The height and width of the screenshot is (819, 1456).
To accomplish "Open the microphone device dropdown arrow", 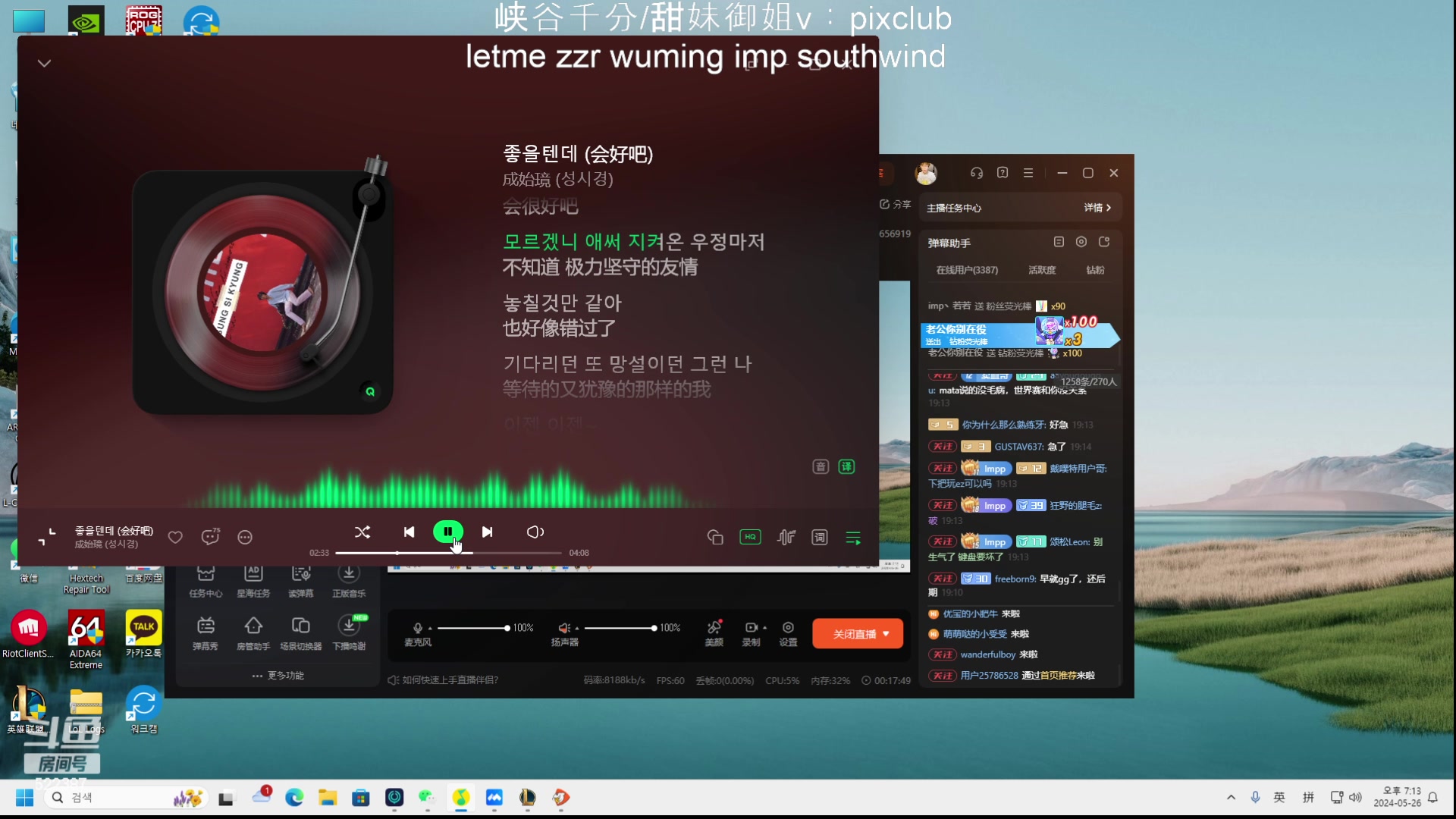I will (x=430, y=629).
